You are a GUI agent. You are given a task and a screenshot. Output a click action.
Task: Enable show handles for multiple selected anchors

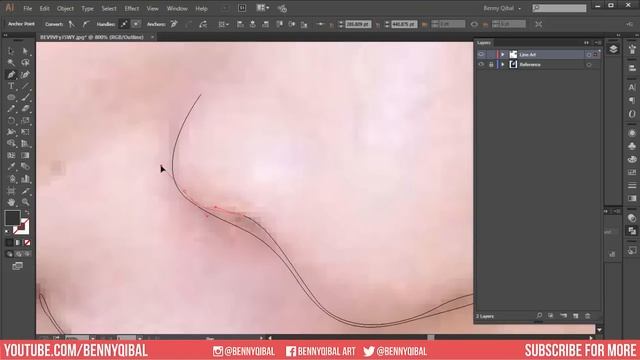(x=124, y=24)
